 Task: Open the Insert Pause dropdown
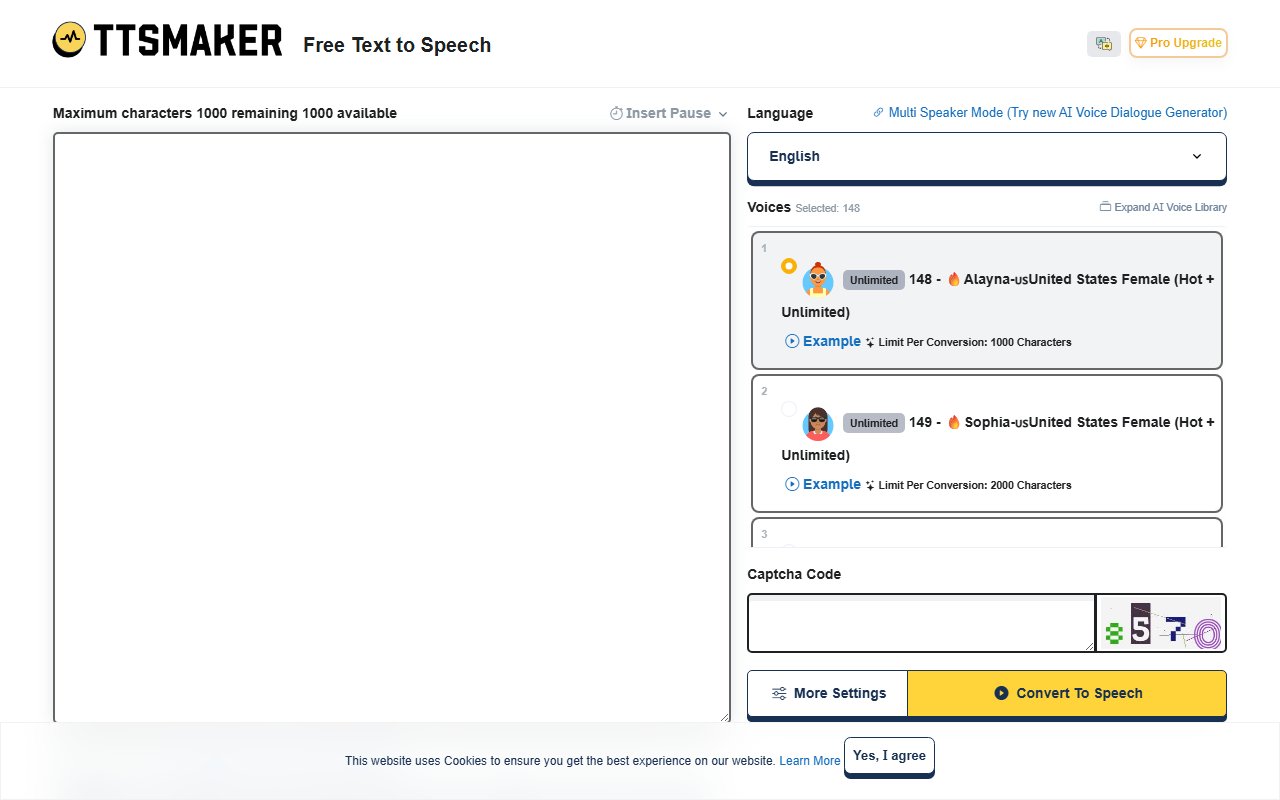tap(669, 113)
